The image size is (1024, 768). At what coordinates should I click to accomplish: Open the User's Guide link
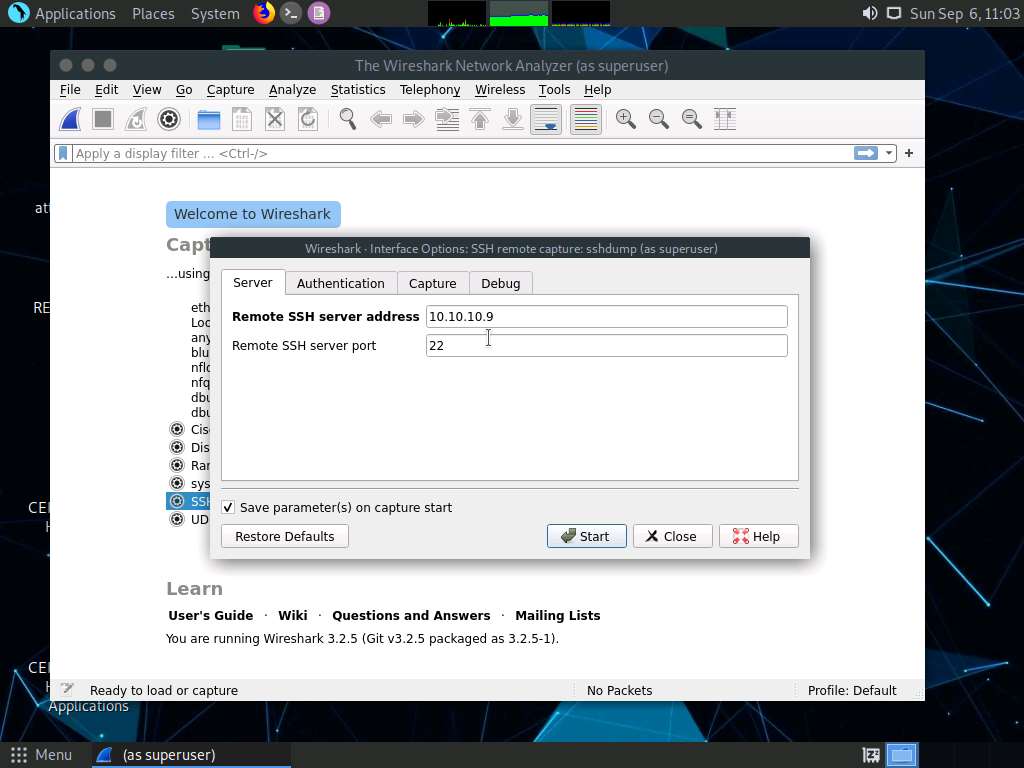tap(210, 615)
